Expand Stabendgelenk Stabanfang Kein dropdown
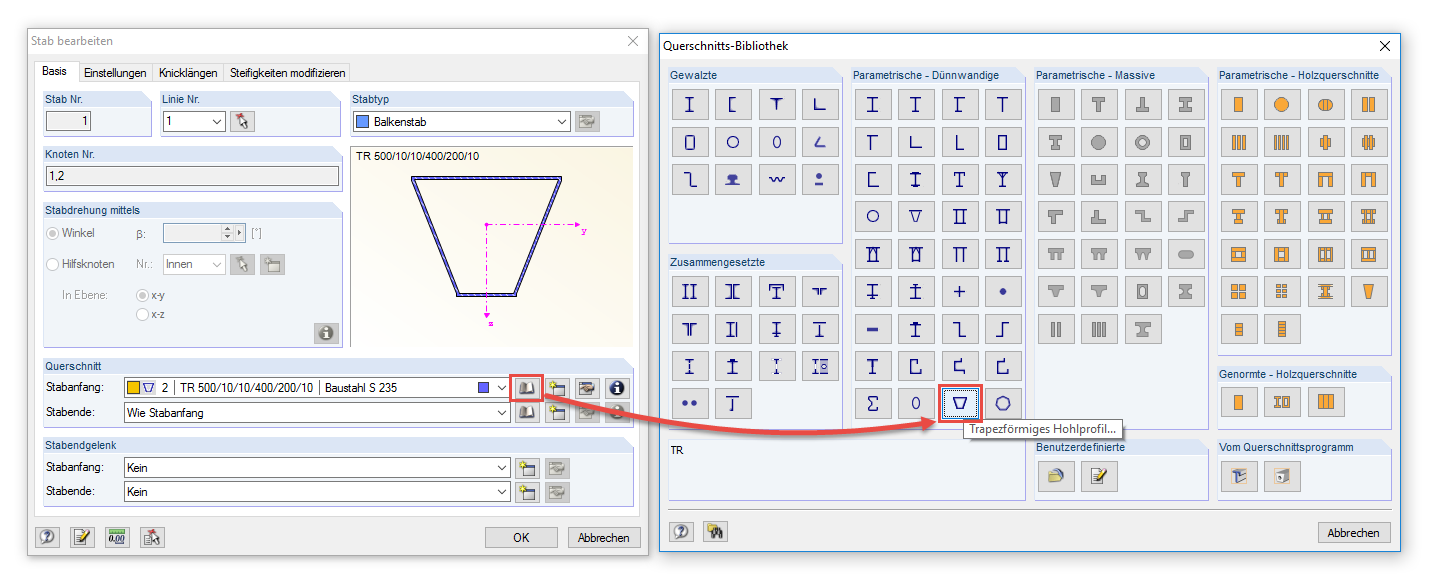The width and height of the screenshot is (1433, 579). click(501, 467)
